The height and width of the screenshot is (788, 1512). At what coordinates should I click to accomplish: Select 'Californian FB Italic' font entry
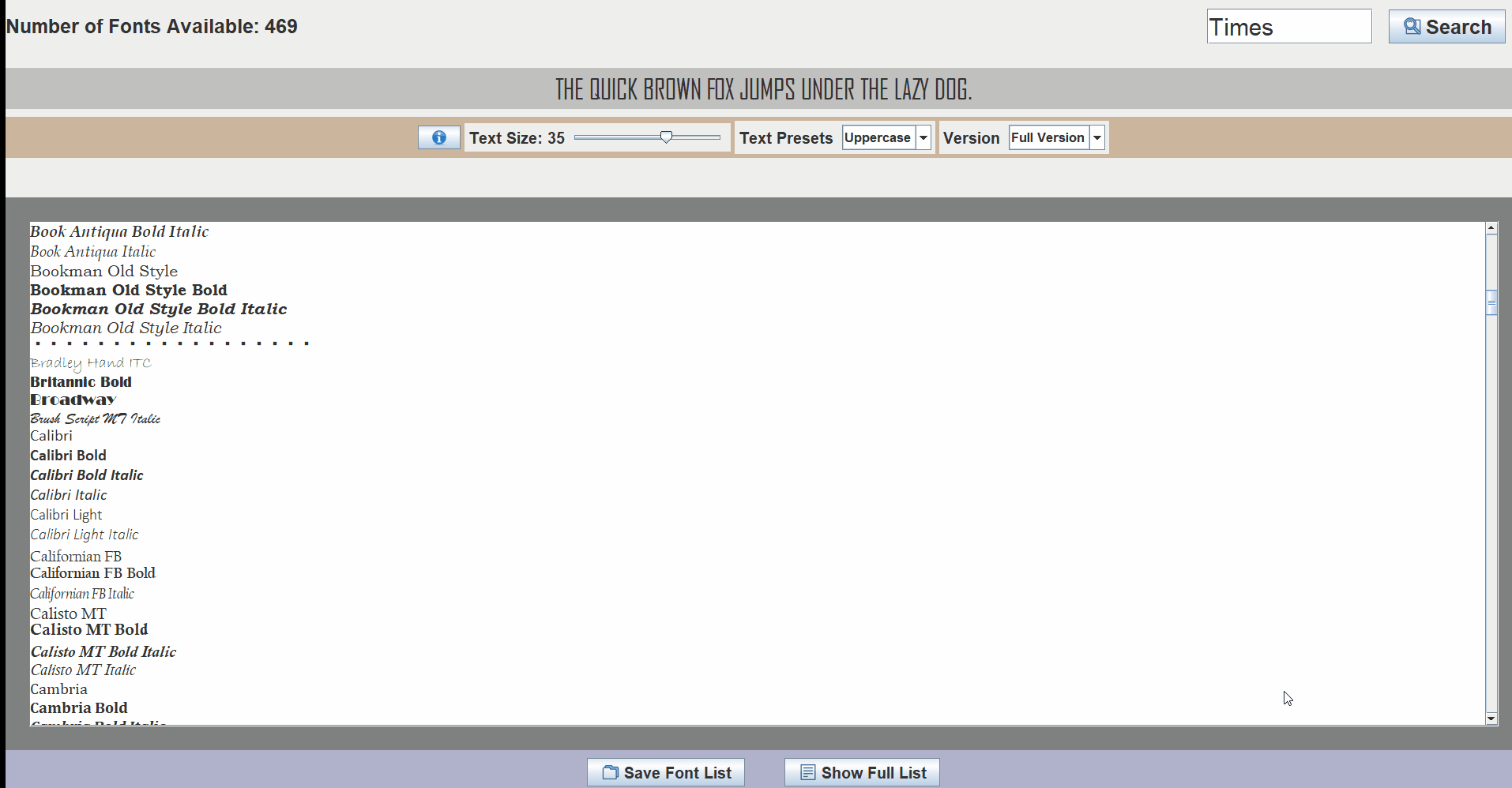pos(82,594)
